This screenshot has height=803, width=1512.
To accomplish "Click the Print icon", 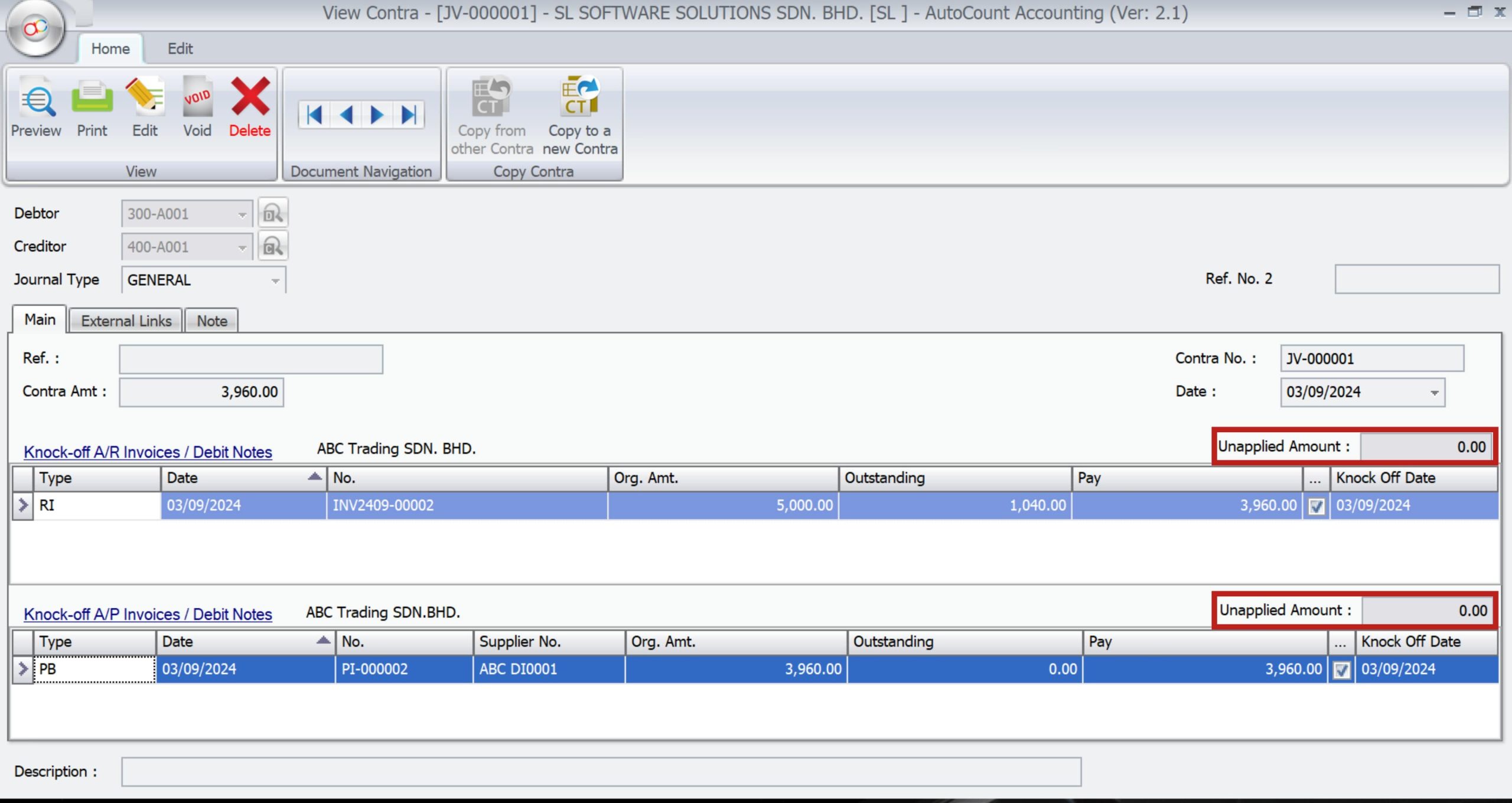I will (92, 106).
